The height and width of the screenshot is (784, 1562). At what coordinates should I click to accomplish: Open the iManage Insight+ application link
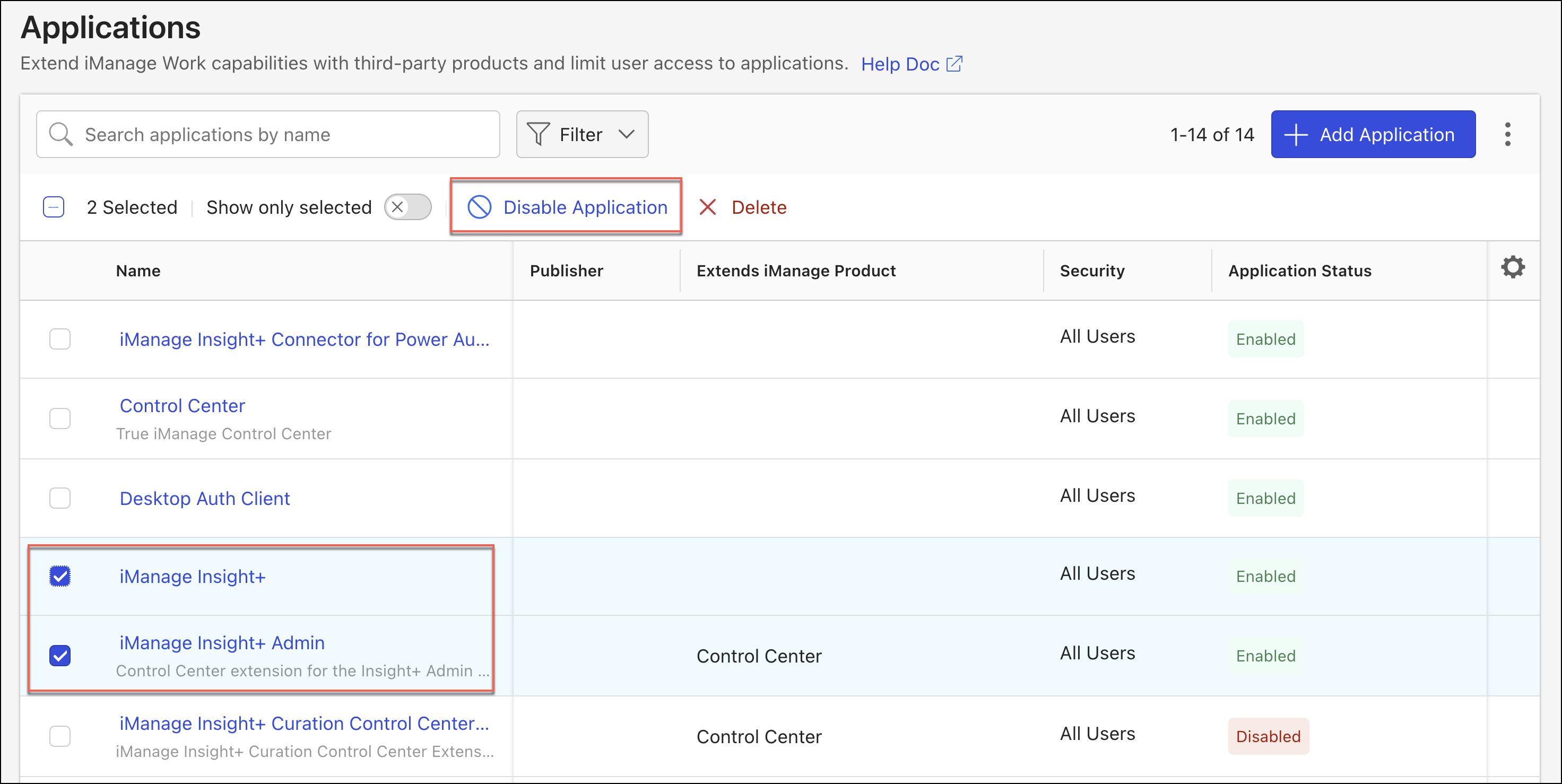(192, 576)
